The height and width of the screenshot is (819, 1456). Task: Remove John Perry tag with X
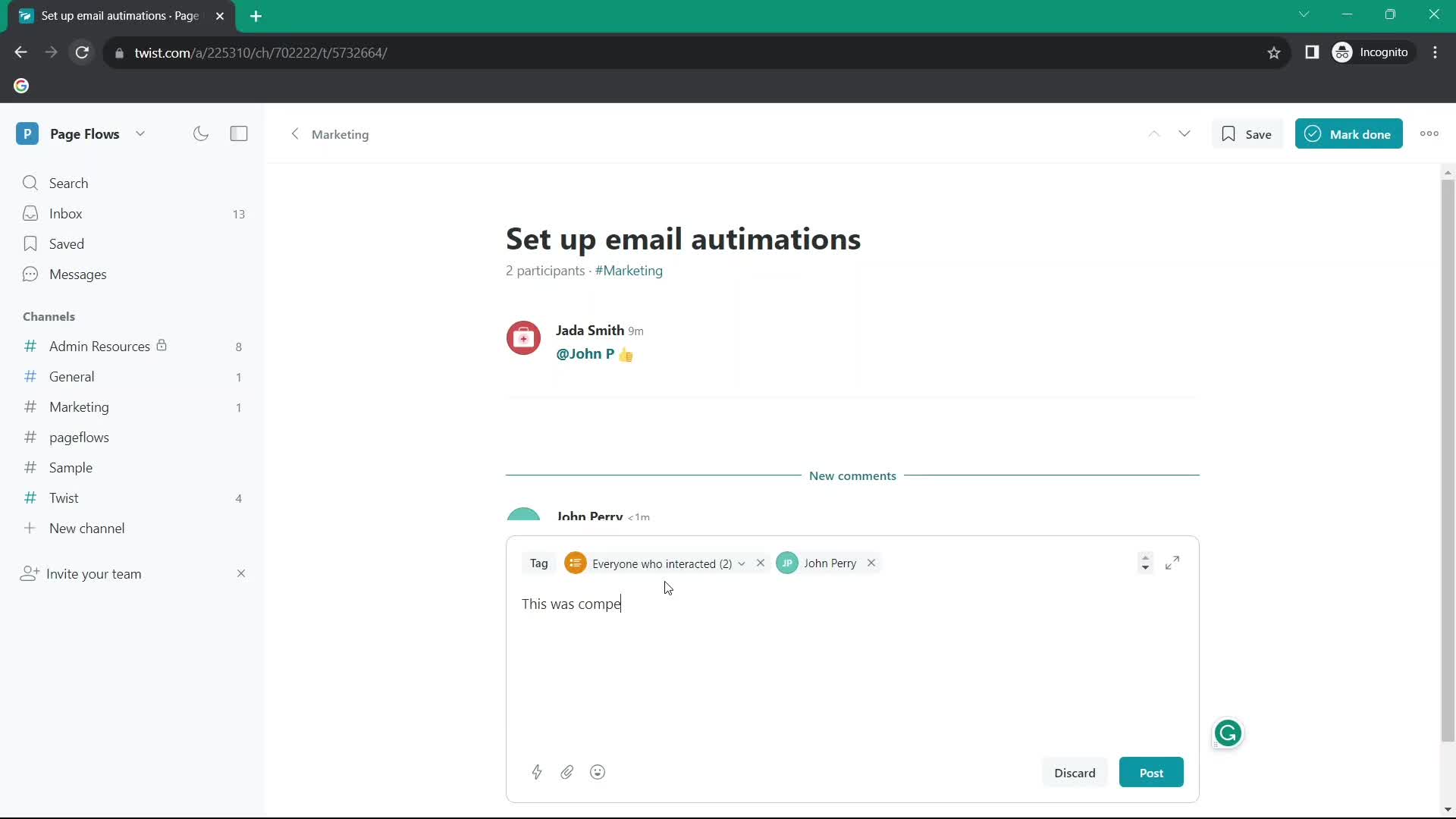click(872, 563)
